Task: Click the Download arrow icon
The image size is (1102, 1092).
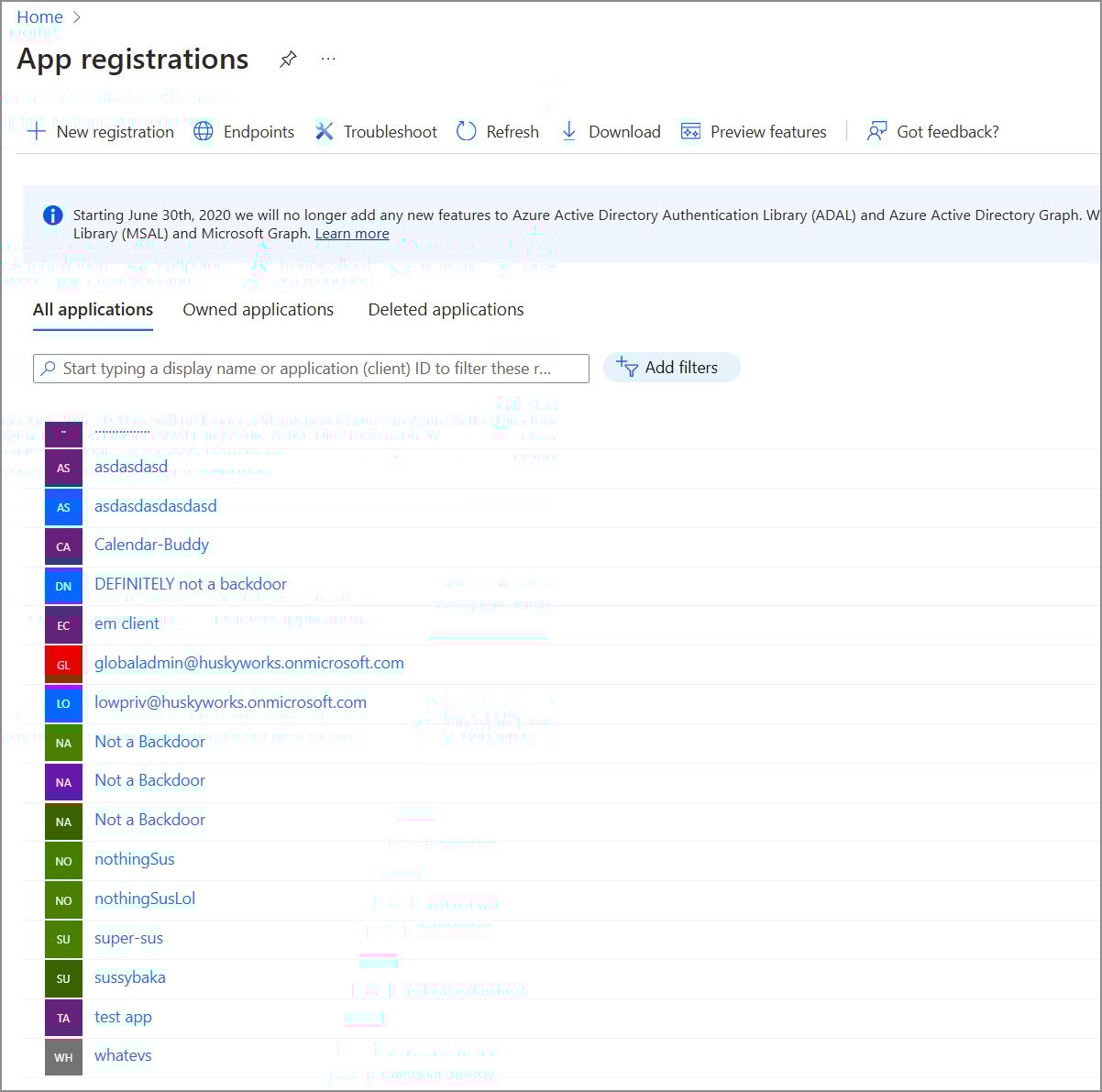Action: click(x=569, y=132)
